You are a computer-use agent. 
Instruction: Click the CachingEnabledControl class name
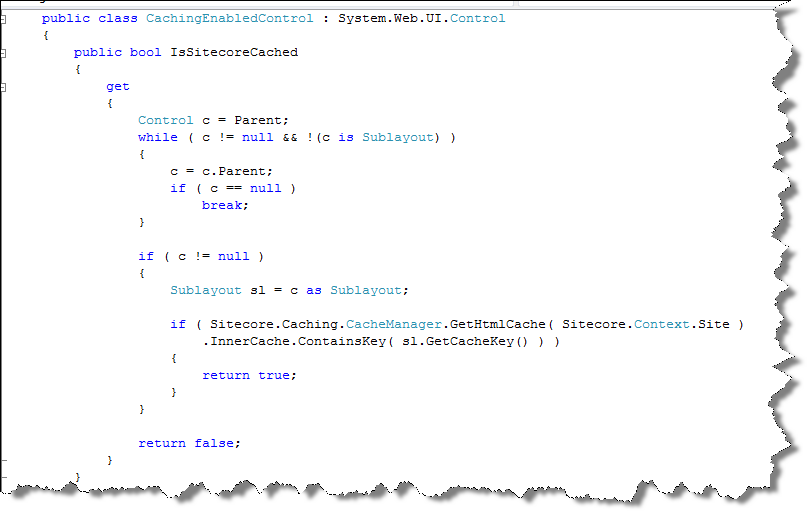point(230,19)
